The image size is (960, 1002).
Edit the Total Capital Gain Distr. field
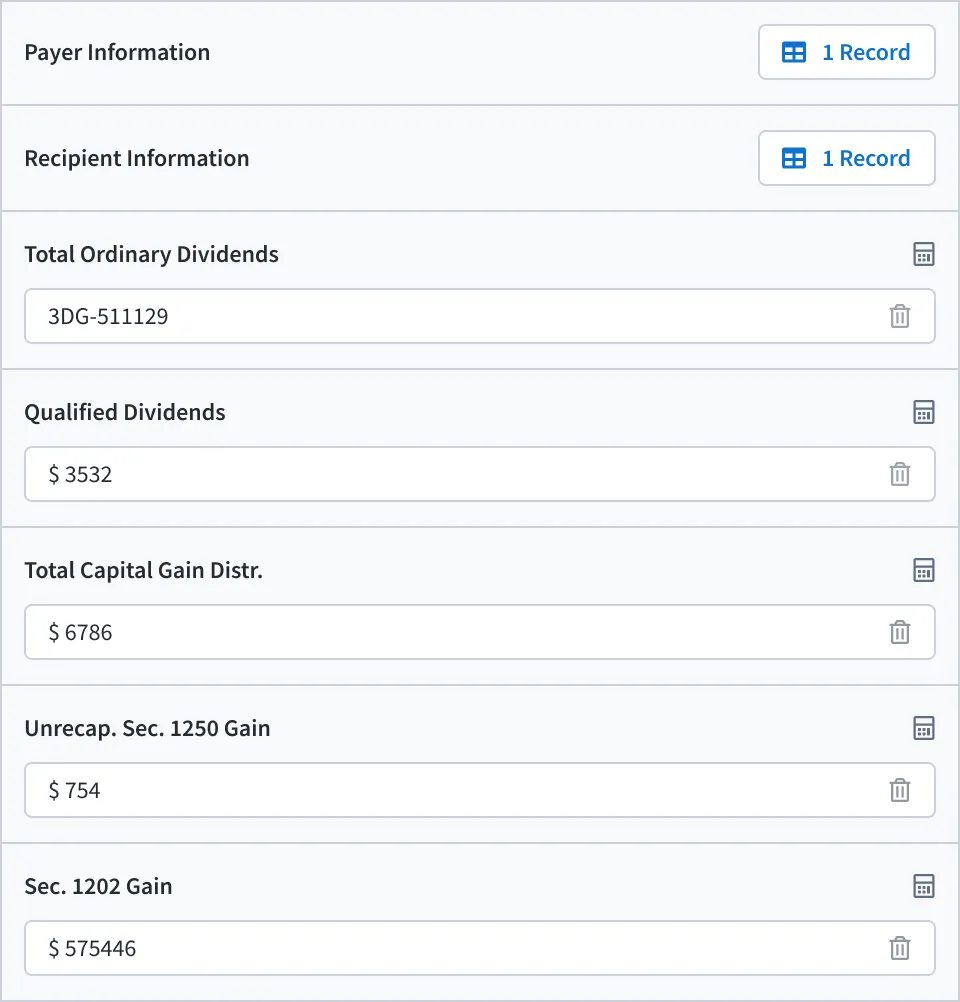click(x=480, y=632)
